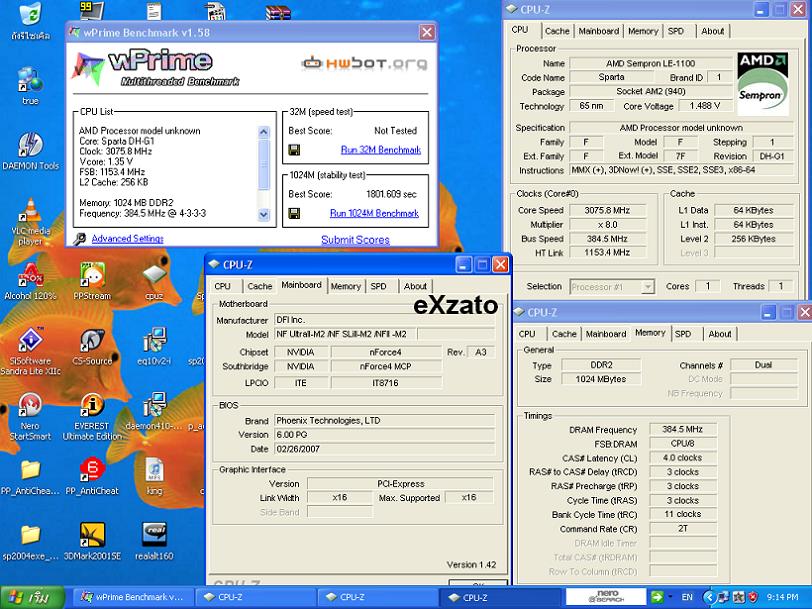Open the Alcohol 120% desktop shortcut

click(30, 275)
